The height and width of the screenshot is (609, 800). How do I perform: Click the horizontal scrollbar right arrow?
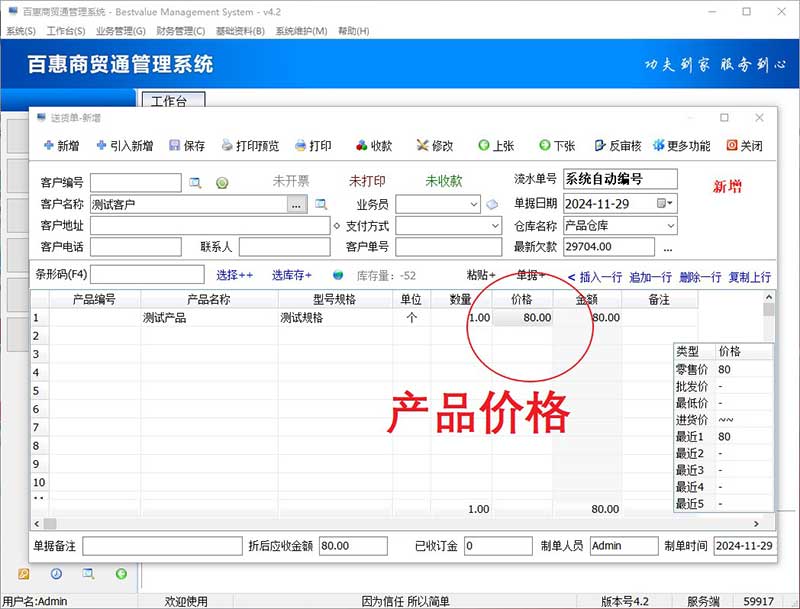click(x=756, y=524)
